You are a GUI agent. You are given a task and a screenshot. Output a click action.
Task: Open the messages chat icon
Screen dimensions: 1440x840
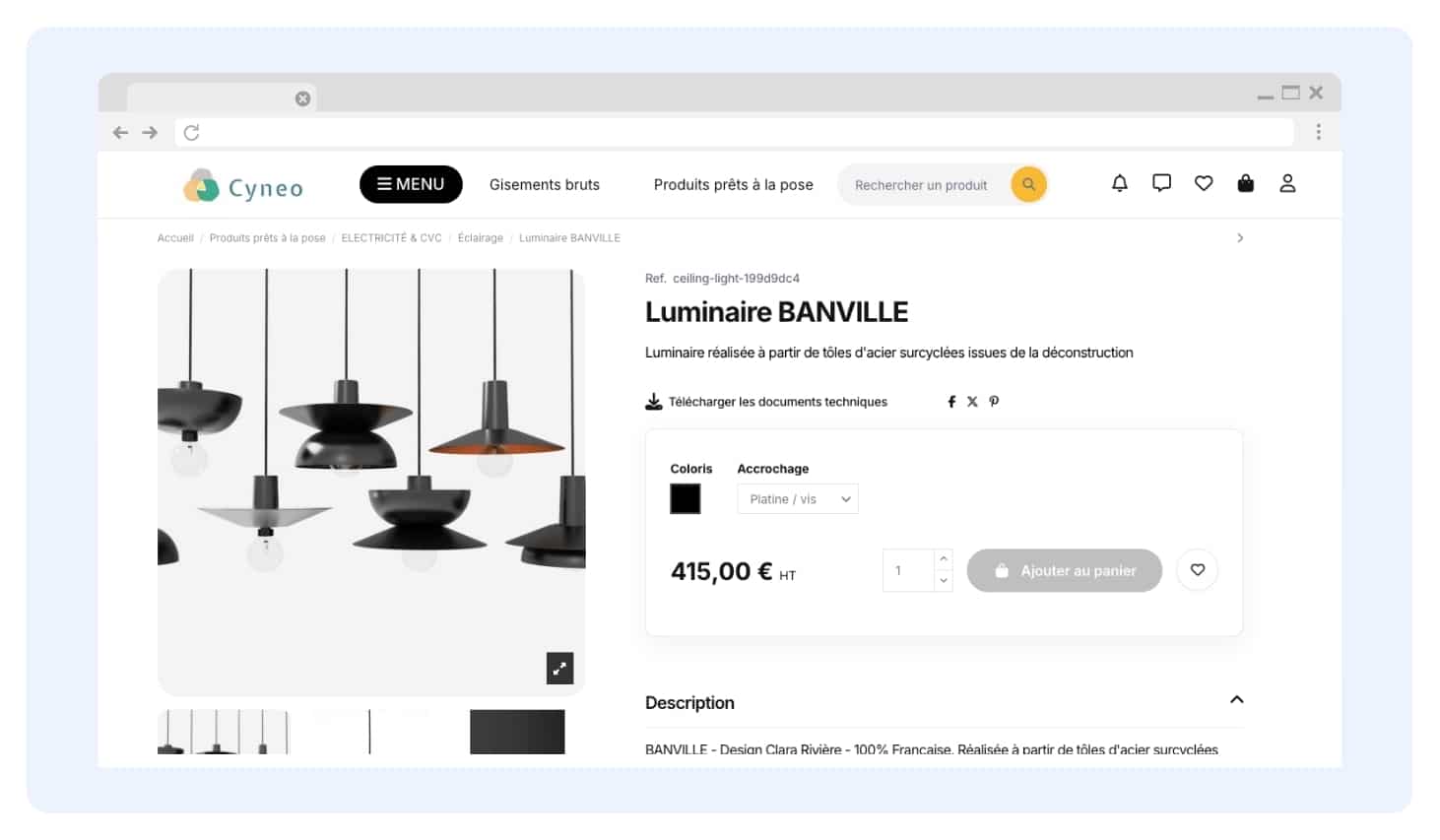pyautogui.click(x=1161, y=183)
